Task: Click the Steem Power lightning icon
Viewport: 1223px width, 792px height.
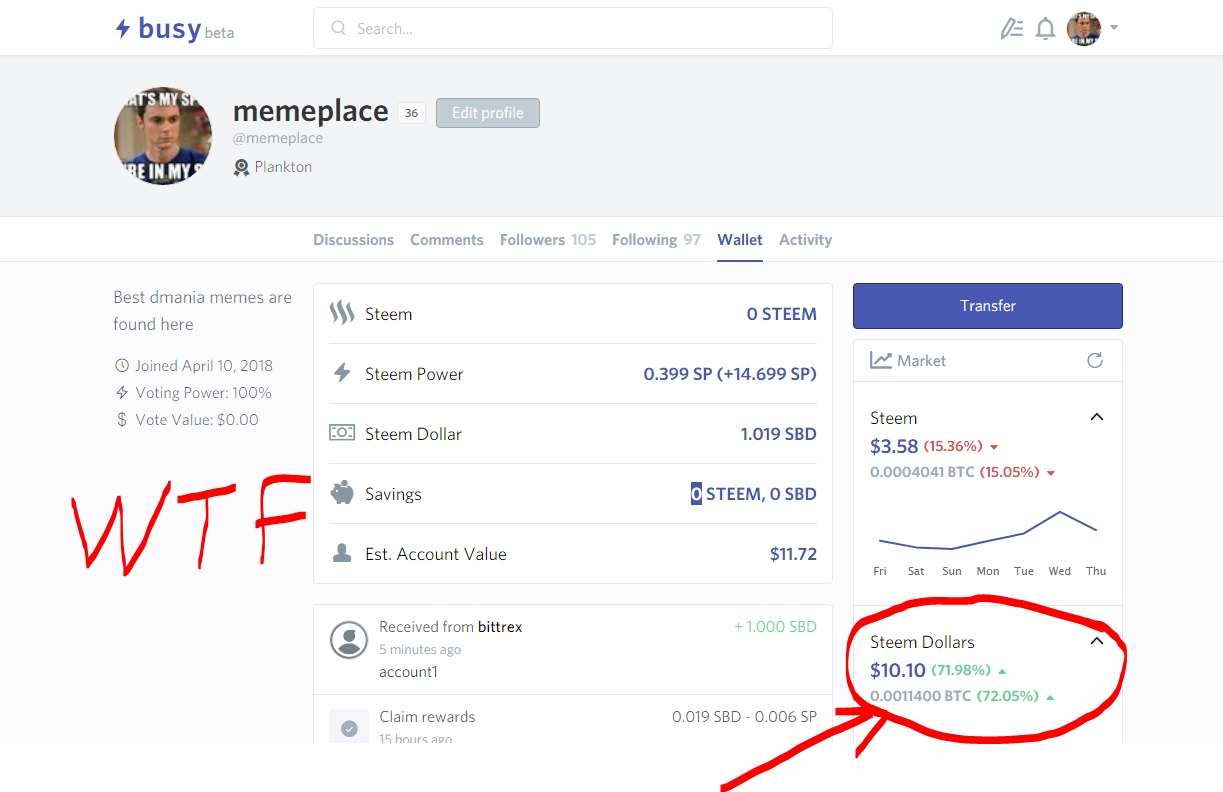Action: pos(342,374)
